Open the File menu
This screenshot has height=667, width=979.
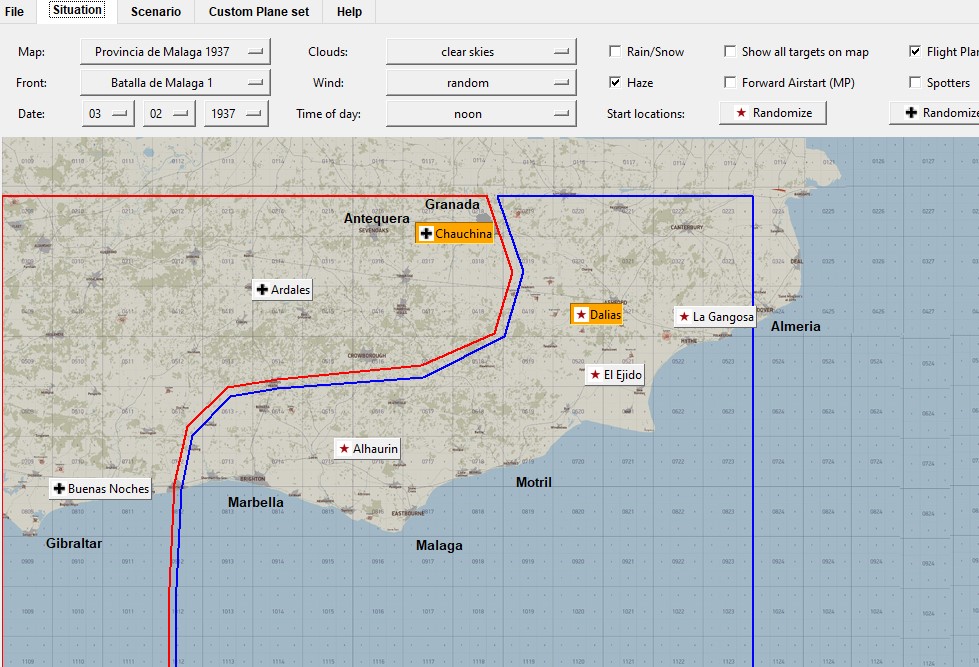pos(15,11)
